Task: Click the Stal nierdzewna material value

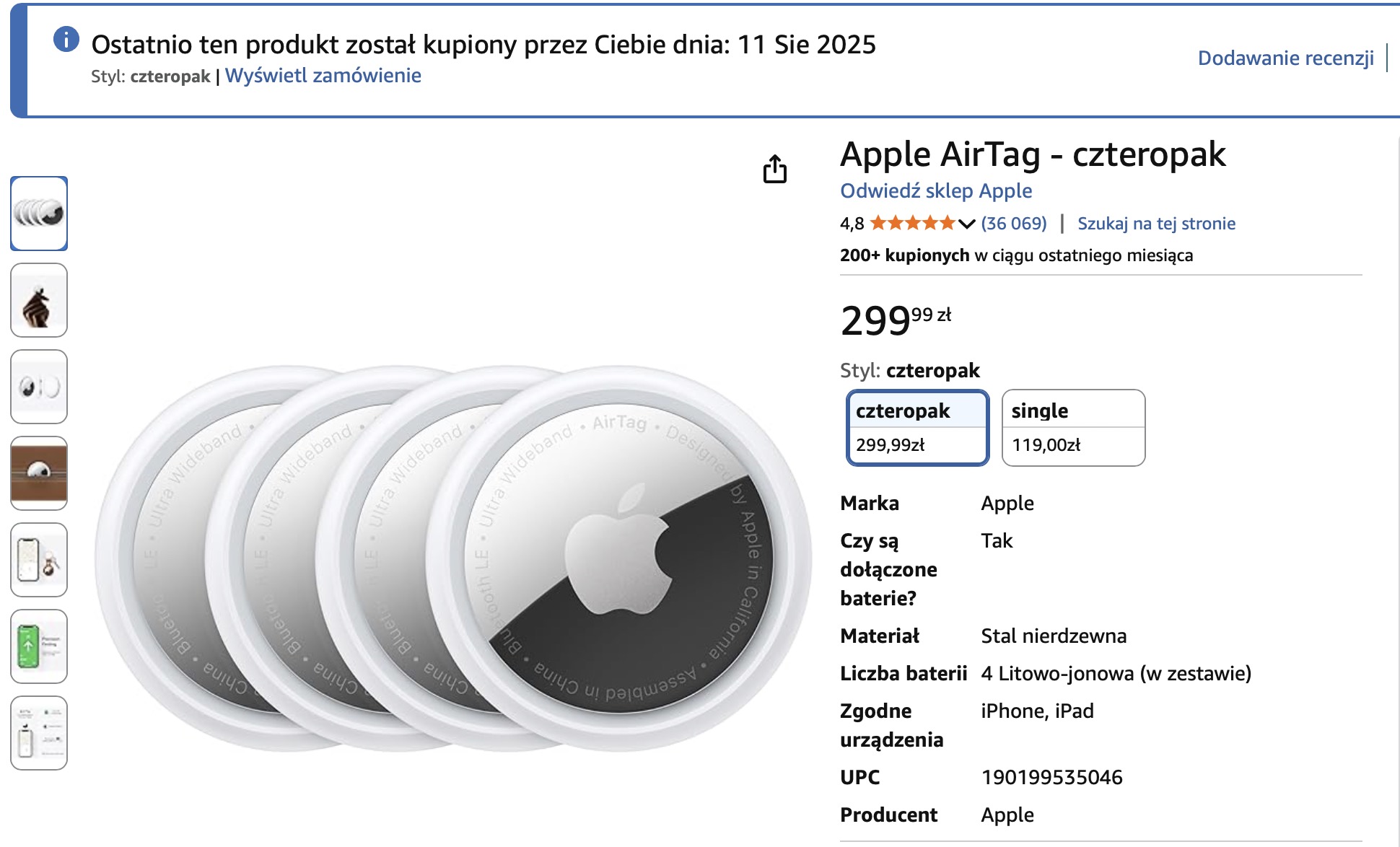Action: pyautogui.click(x=1054, y=636)
